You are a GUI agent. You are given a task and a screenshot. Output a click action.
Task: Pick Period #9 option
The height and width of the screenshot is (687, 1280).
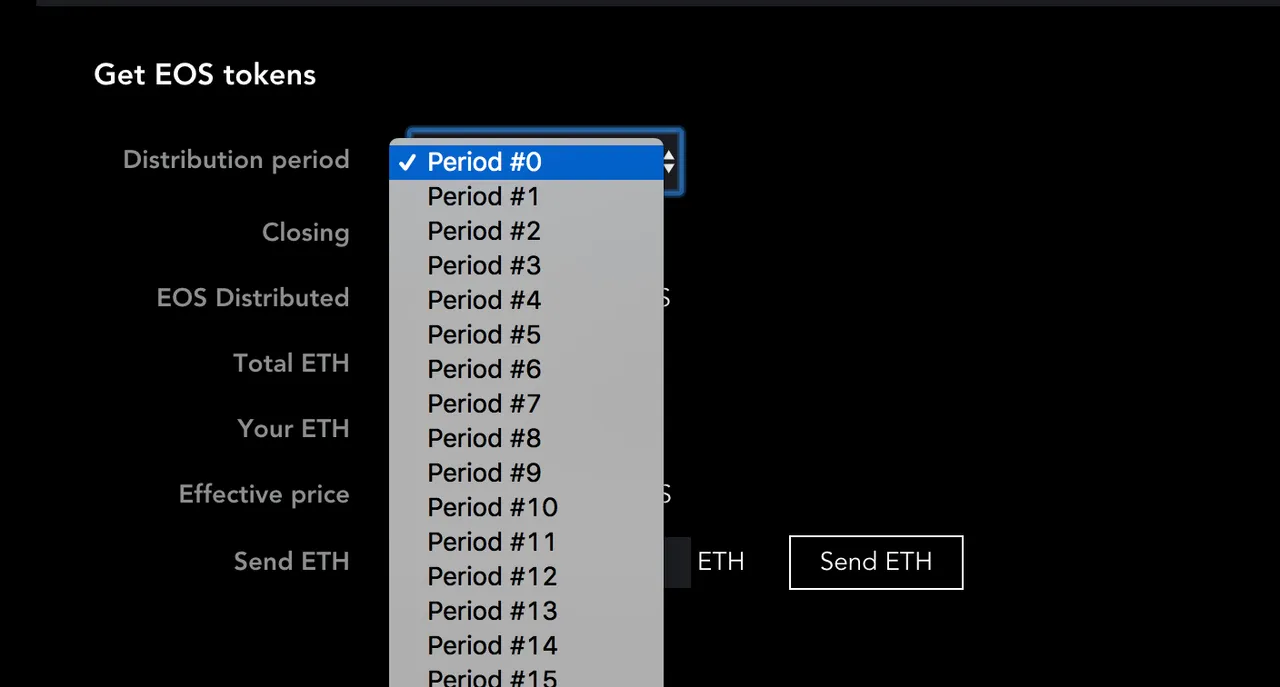pyautogui.click(x=484, y=473)
